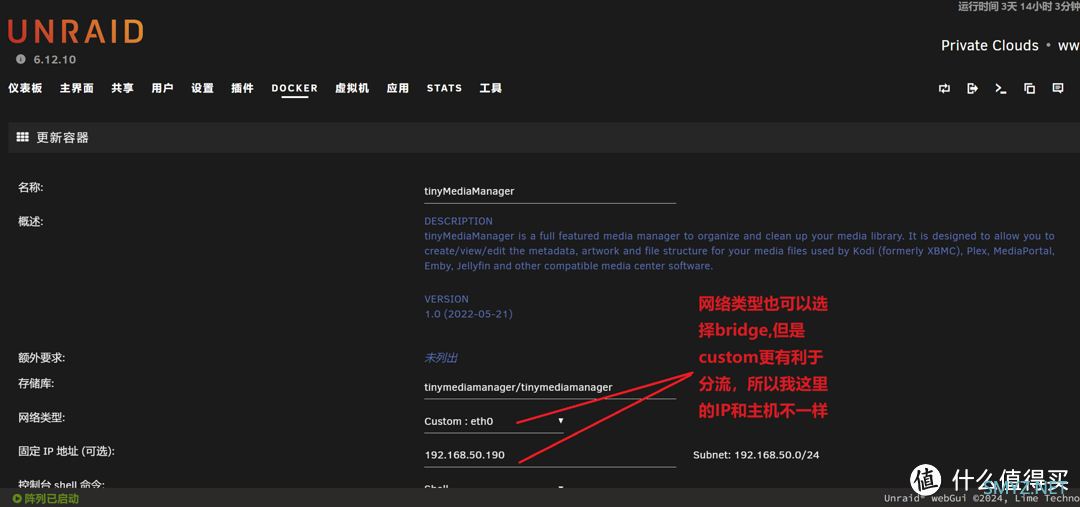The height and width of the screenshot is (507, 1080).
Task: Click the 概述 label
Action: coord(31,221)
